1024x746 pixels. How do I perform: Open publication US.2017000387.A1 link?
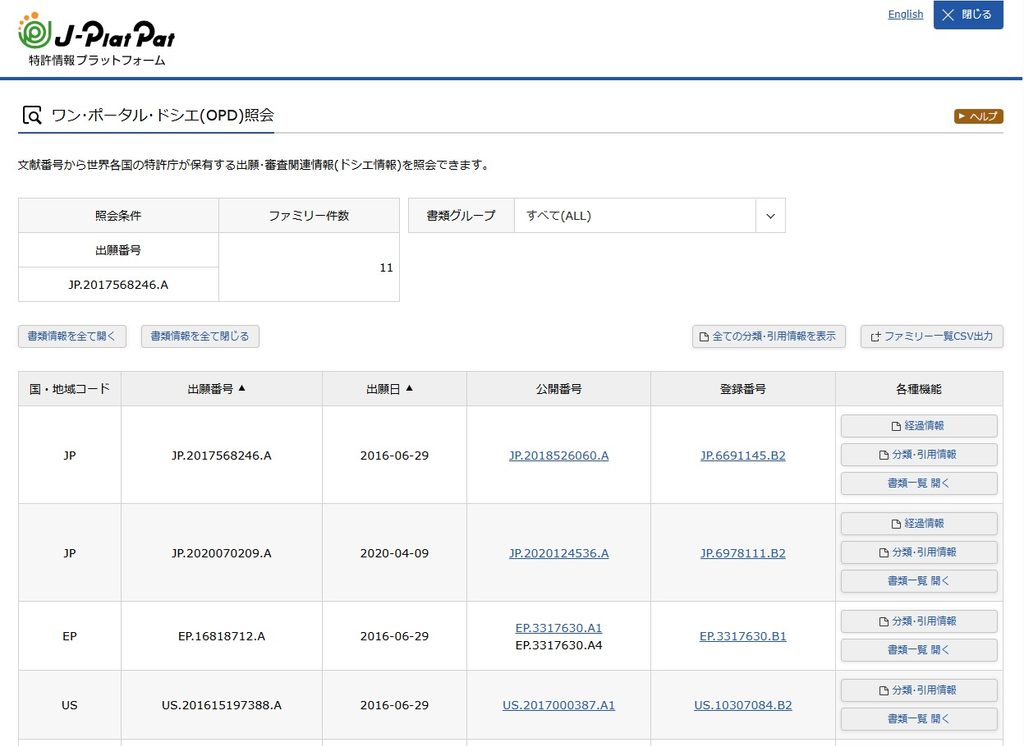coord(559,705)
